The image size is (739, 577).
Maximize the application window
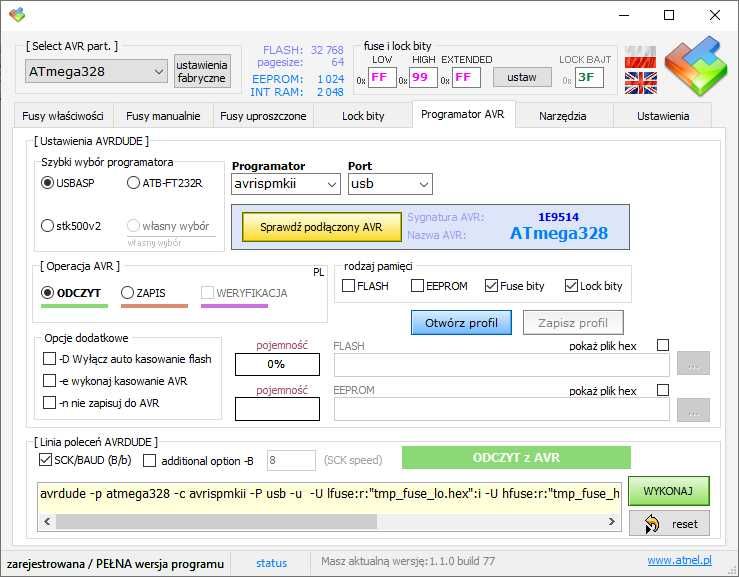669,15
